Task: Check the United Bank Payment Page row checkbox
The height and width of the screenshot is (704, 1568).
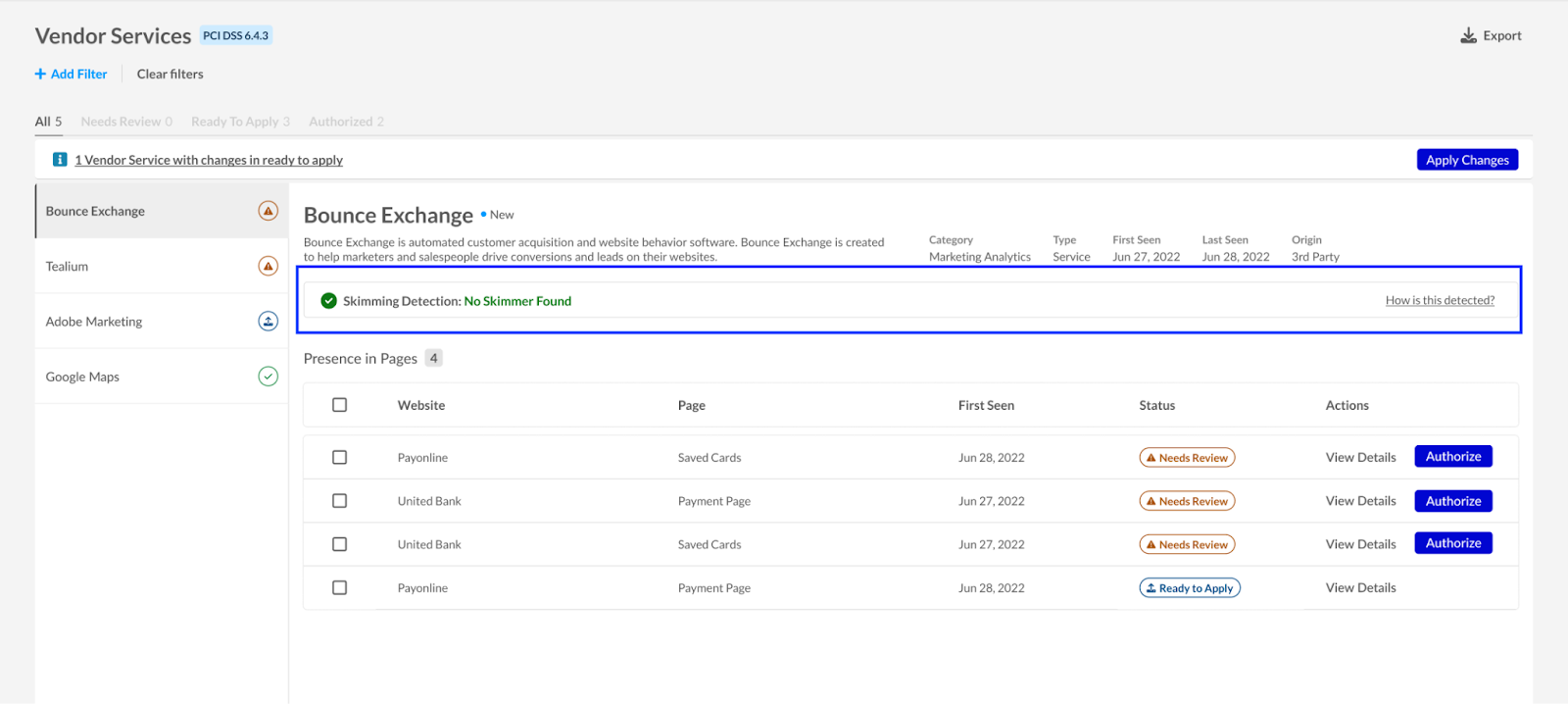Action: pos(339,501)
